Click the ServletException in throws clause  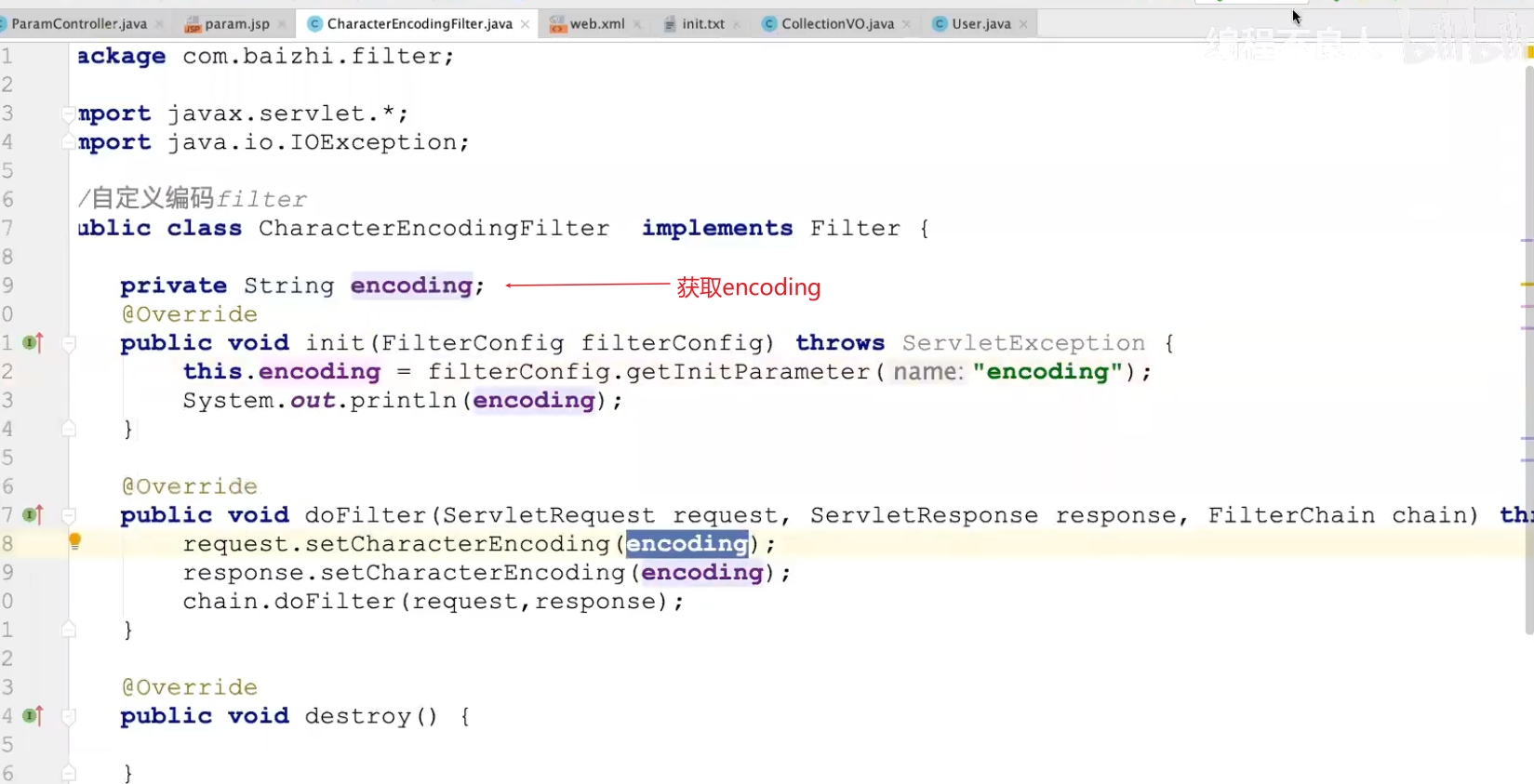pos(1023,343)
